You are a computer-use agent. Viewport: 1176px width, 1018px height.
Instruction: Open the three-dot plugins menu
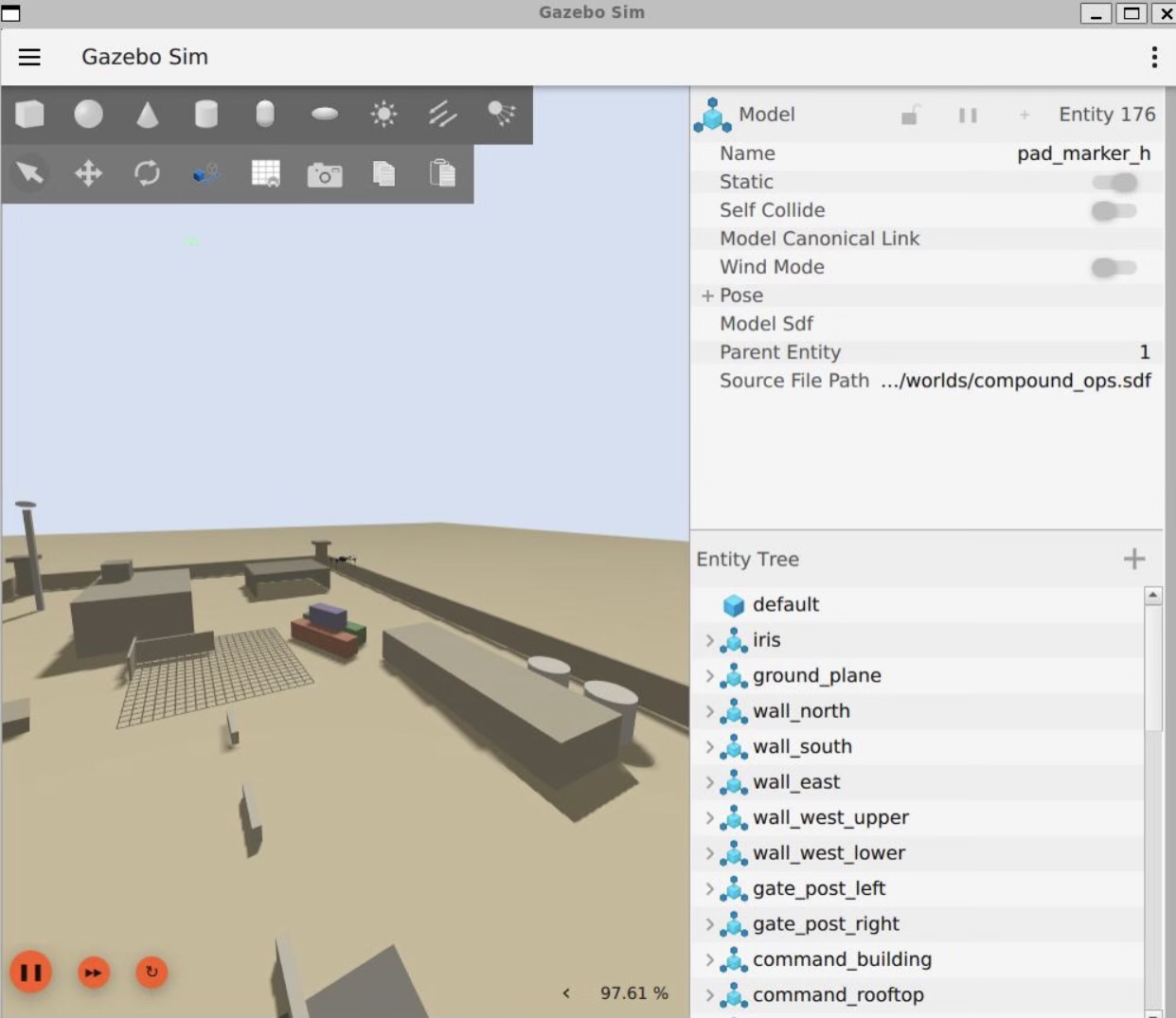pos(1154,57)
